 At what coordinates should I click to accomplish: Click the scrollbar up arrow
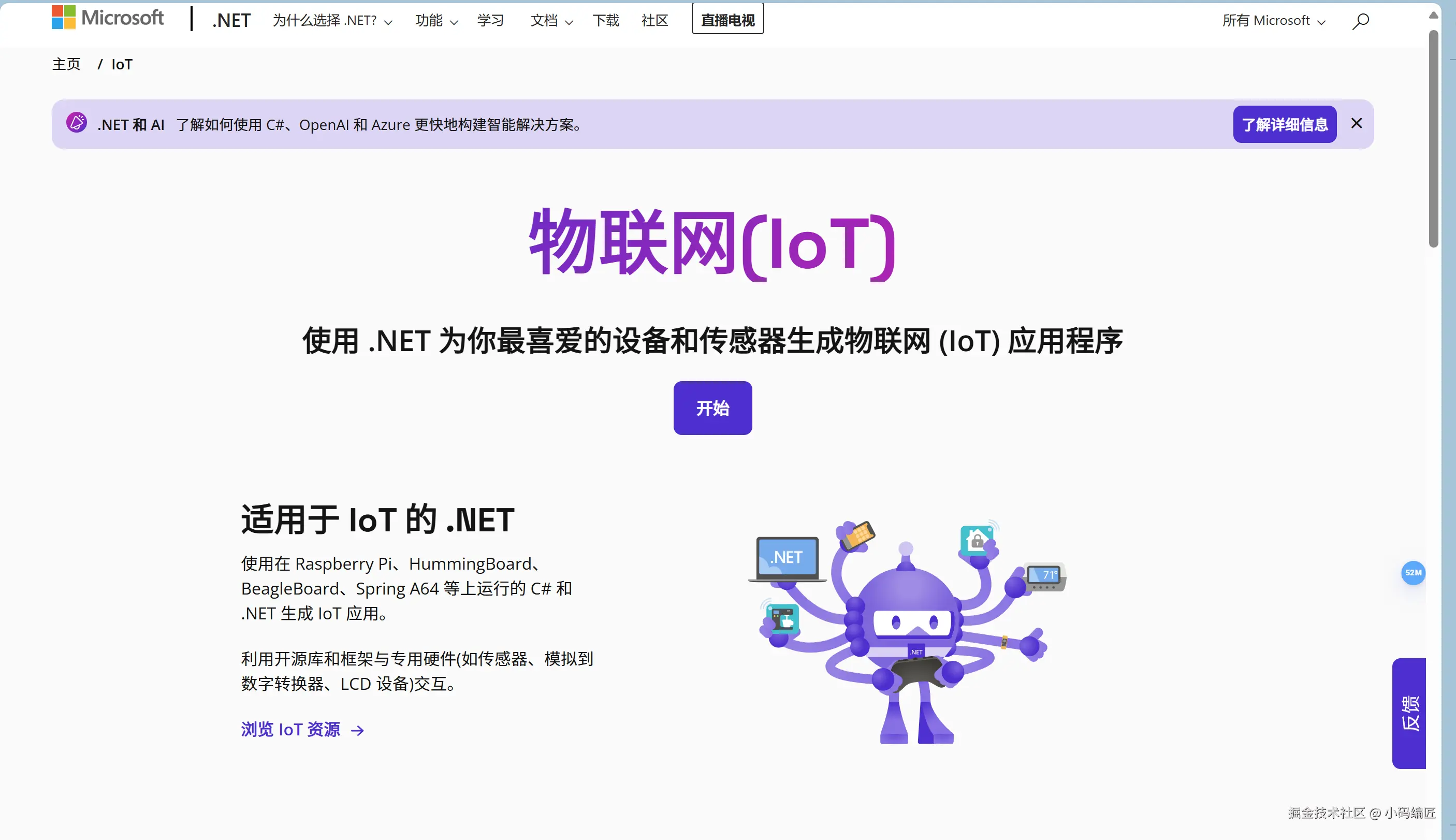[x=1433, y=15]
